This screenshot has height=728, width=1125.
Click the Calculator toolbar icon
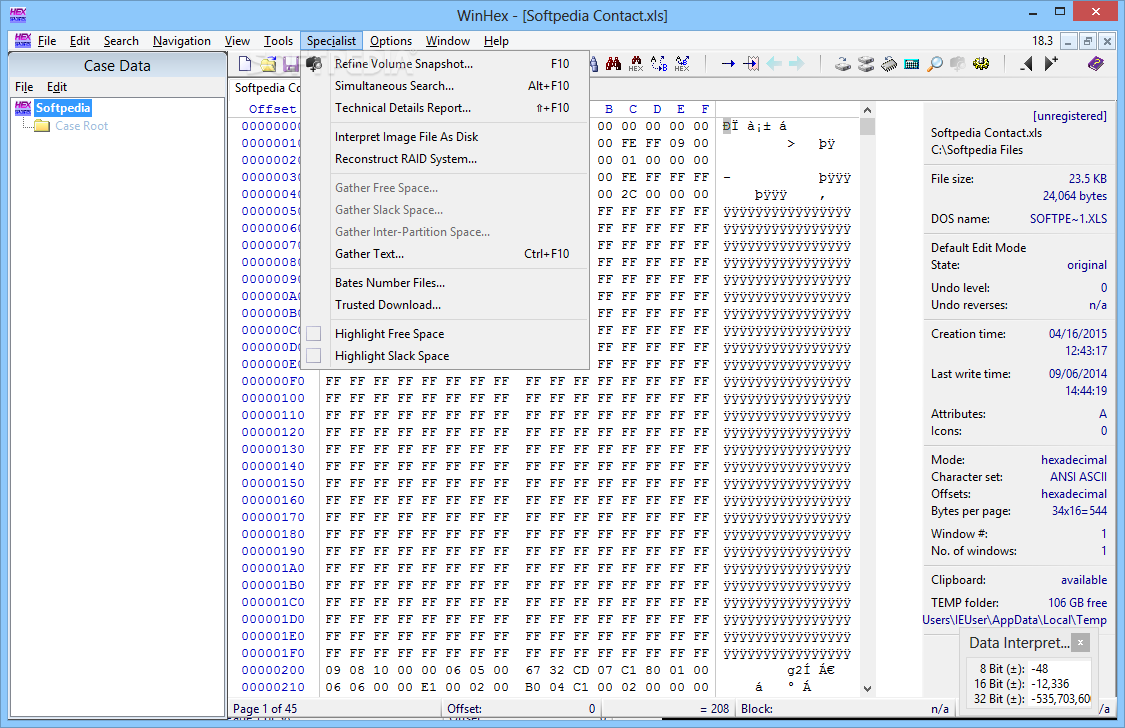pos(912,64)
